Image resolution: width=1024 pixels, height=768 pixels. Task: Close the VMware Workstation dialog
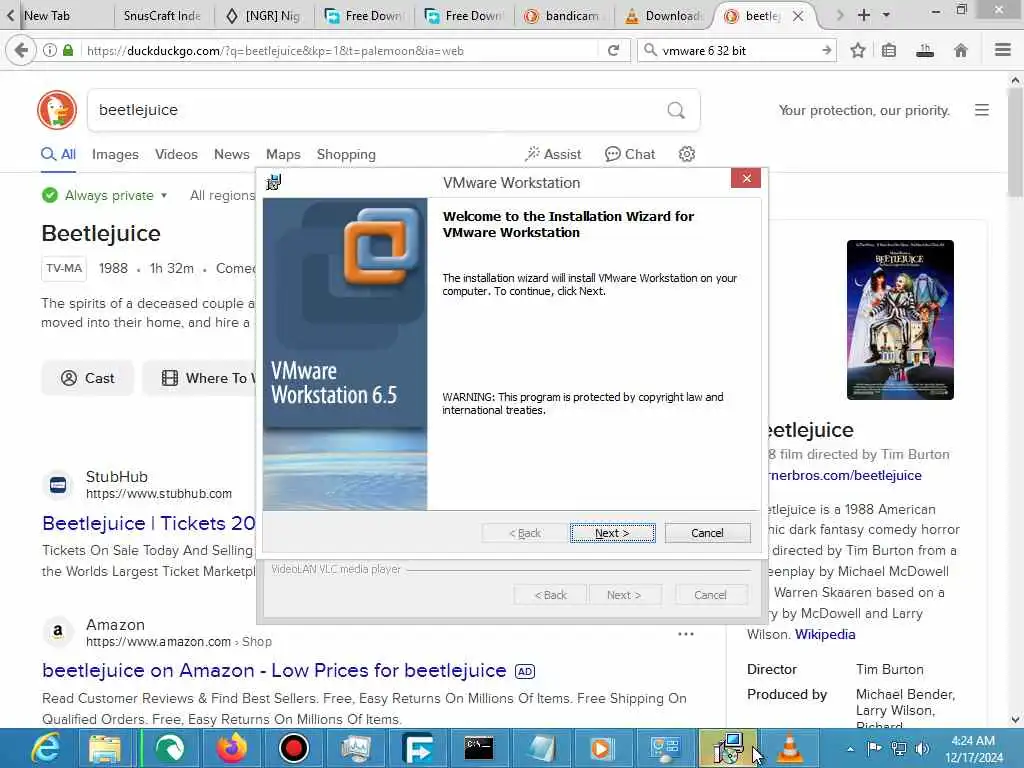tap(746, 178)
